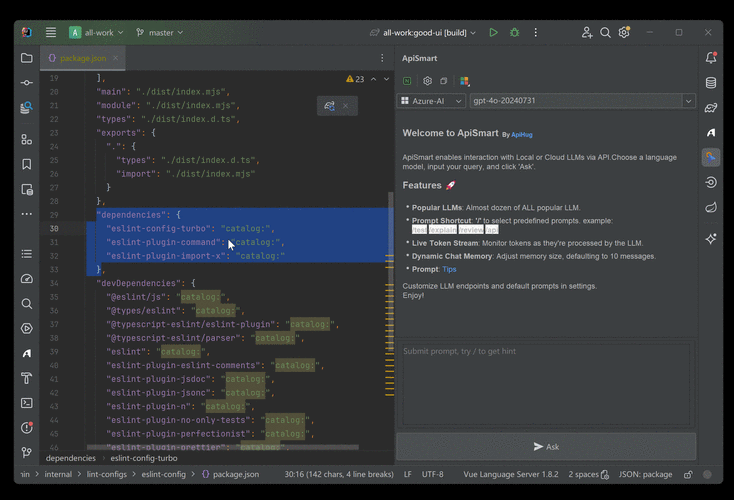Click the prompt input text area

[x=546, y=383]
